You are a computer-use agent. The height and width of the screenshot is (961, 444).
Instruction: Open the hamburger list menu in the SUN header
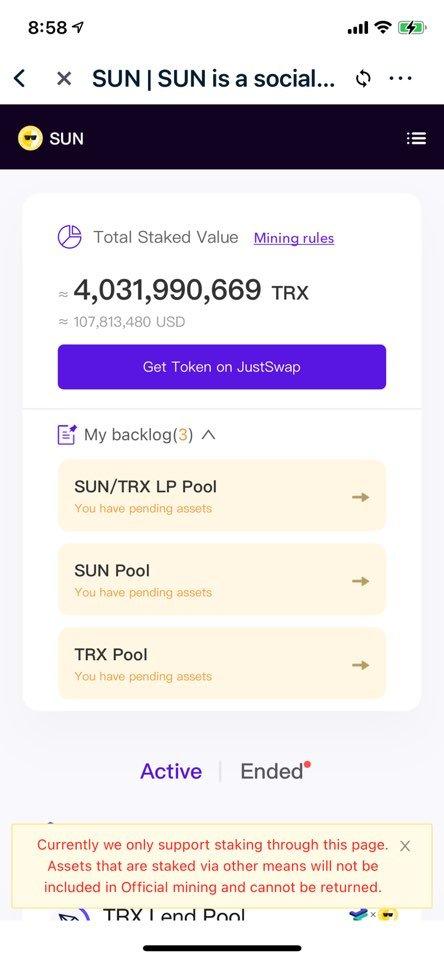click(x=416, y=139)
